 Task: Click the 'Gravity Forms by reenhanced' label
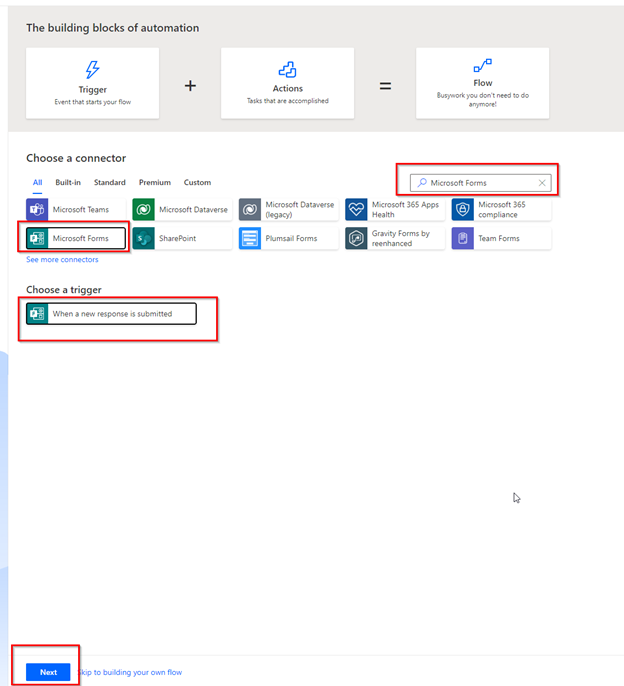coord(401,238)
